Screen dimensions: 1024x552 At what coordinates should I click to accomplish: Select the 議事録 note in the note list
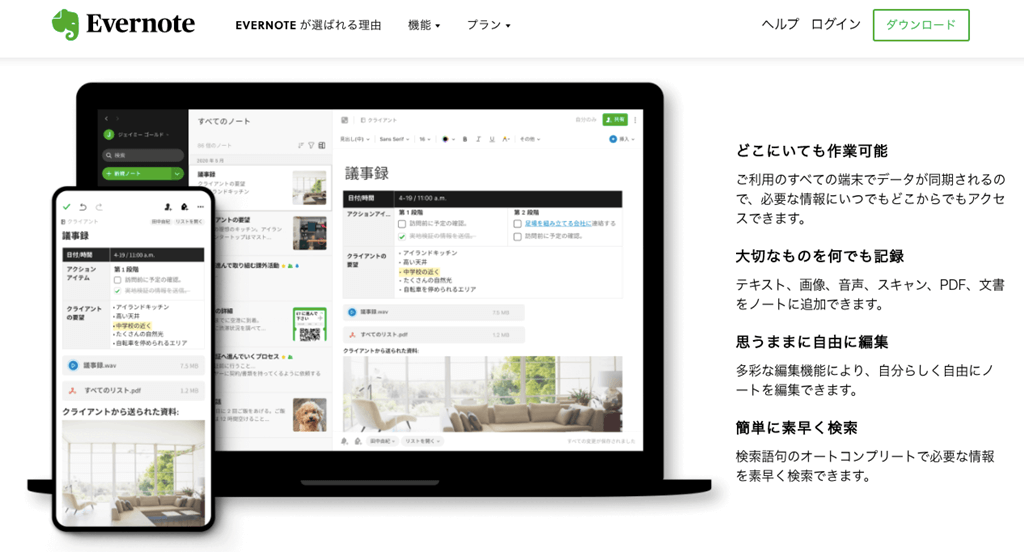click(261, 187)
